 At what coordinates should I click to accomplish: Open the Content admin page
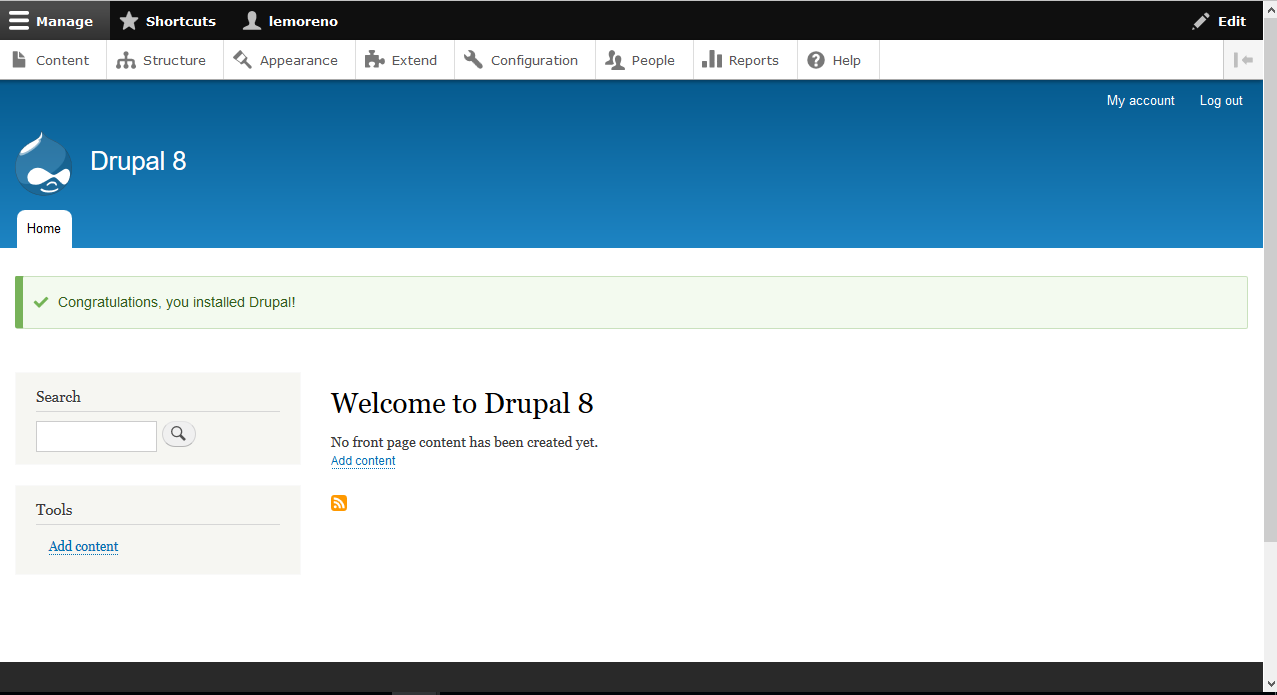(52, 60)
